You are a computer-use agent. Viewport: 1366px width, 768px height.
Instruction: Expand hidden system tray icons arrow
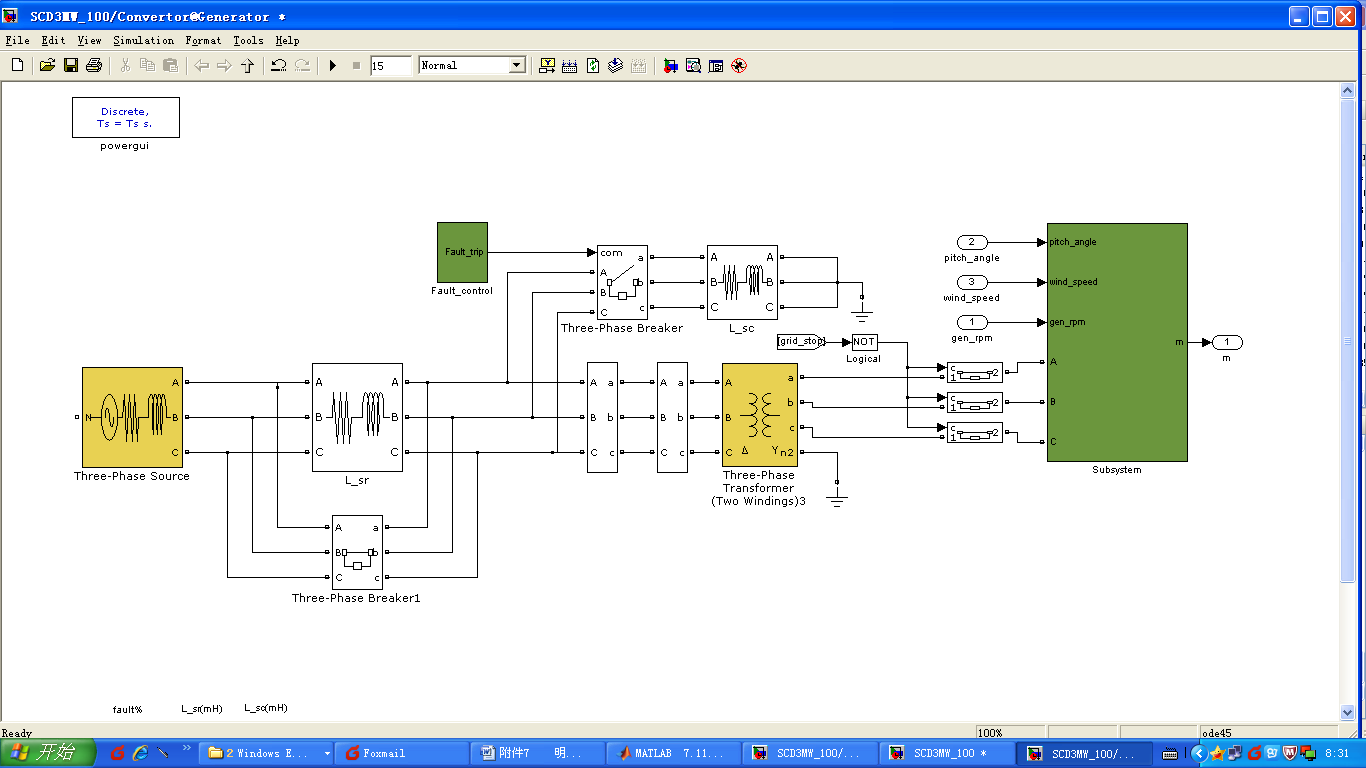pyautogui.click(x=1197, y=753)
